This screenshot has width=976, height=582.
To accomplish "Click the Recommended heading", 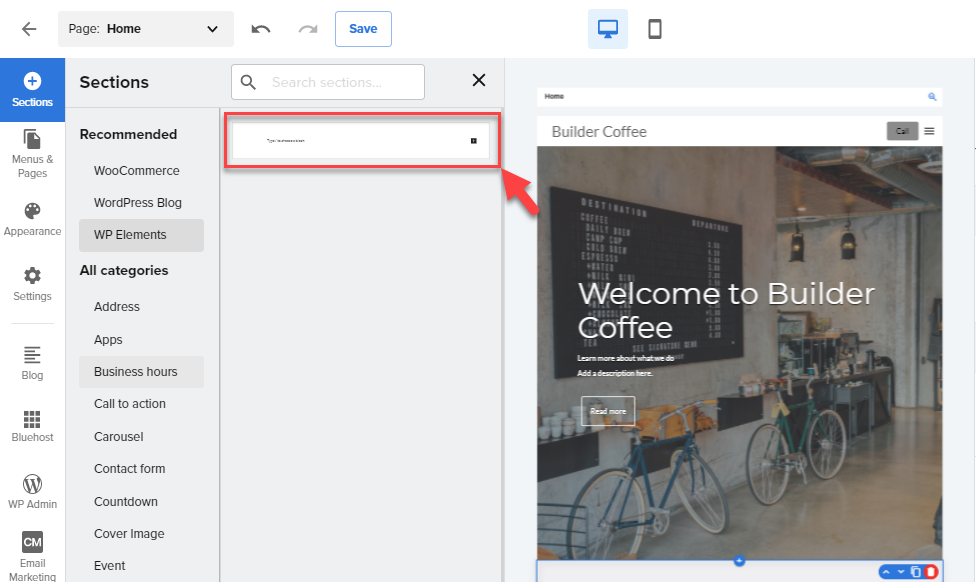I will (128, 134).
